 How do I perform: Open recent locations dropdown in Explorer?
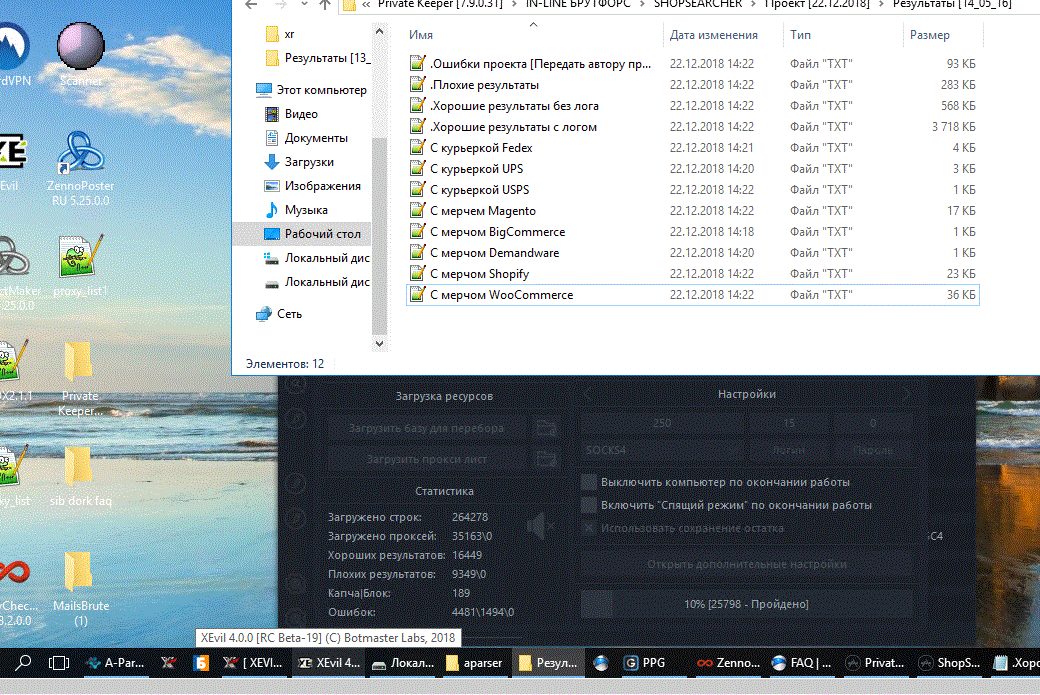coord(304,4)
